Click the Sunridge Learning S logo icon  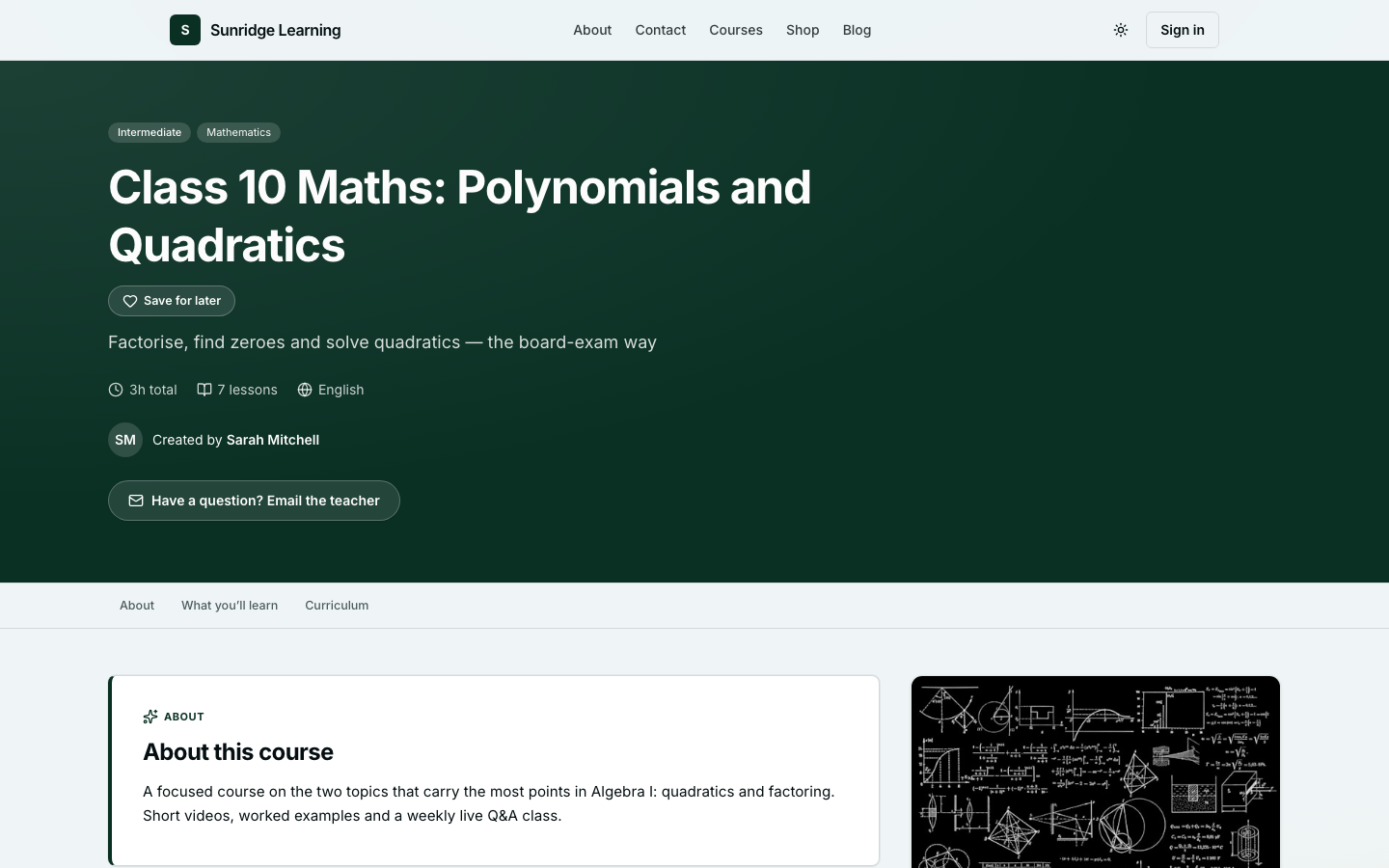click(185, 30)
